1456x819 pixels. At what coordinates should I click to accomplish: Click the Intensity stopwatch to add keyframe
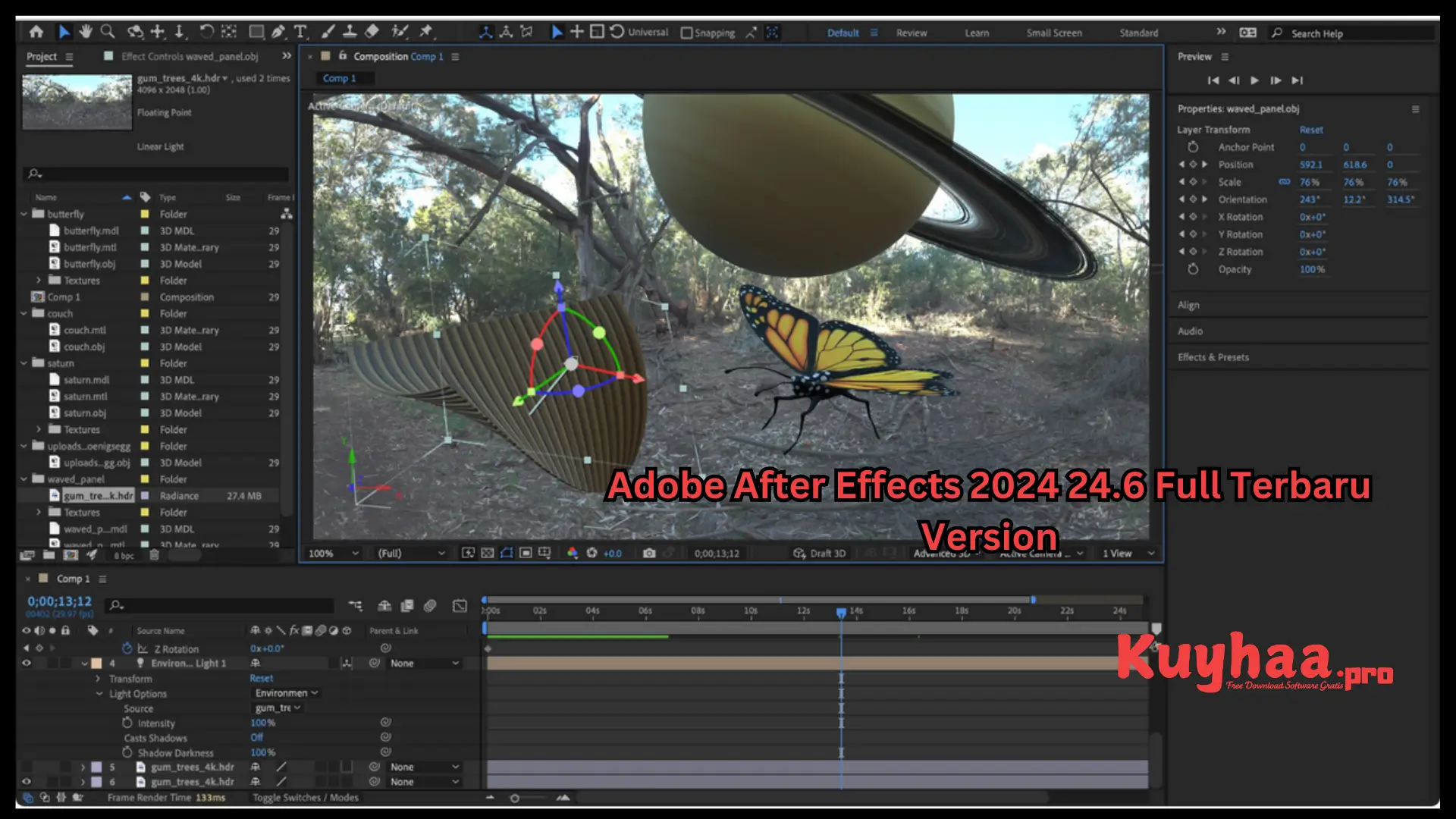127,723
